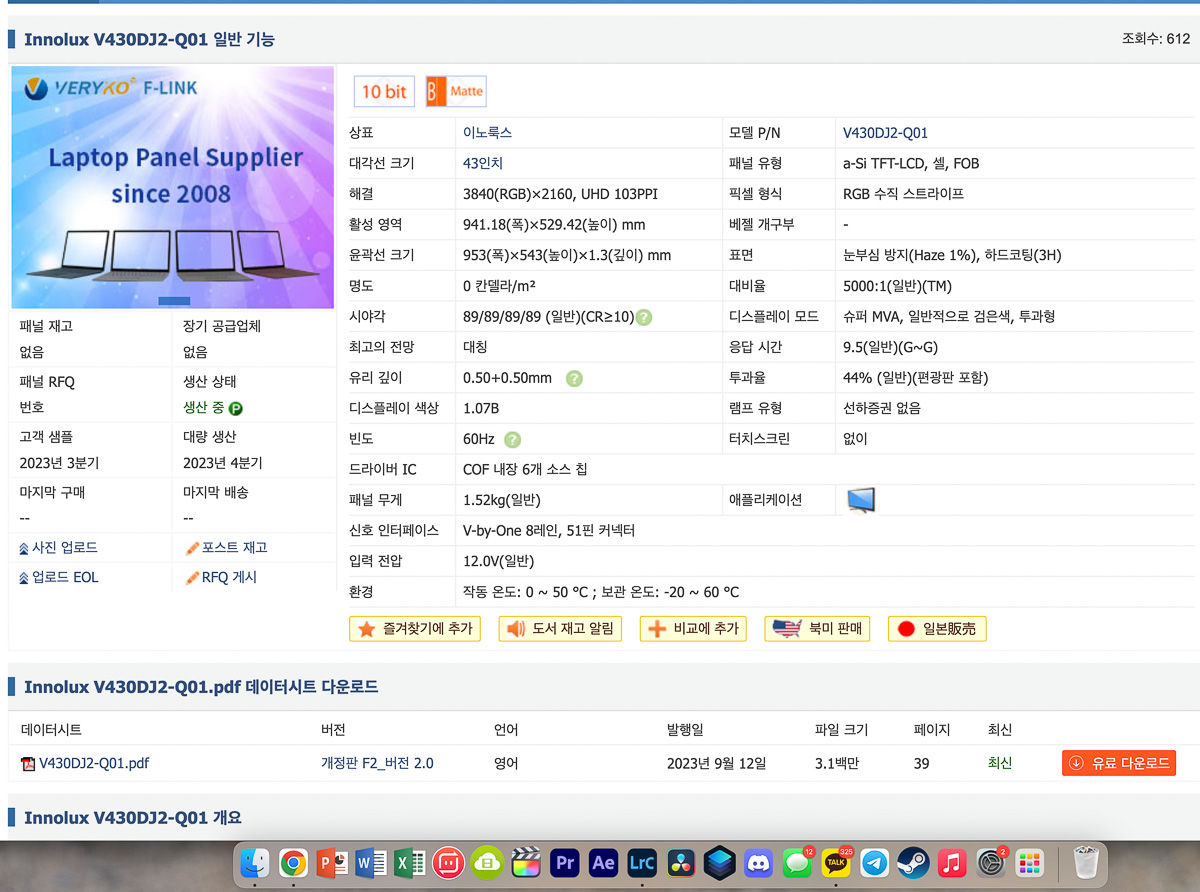This screenshot has width=1200, height=892.
Task: Click the 도서 재고 알림 button
Action: pos(561,629)
